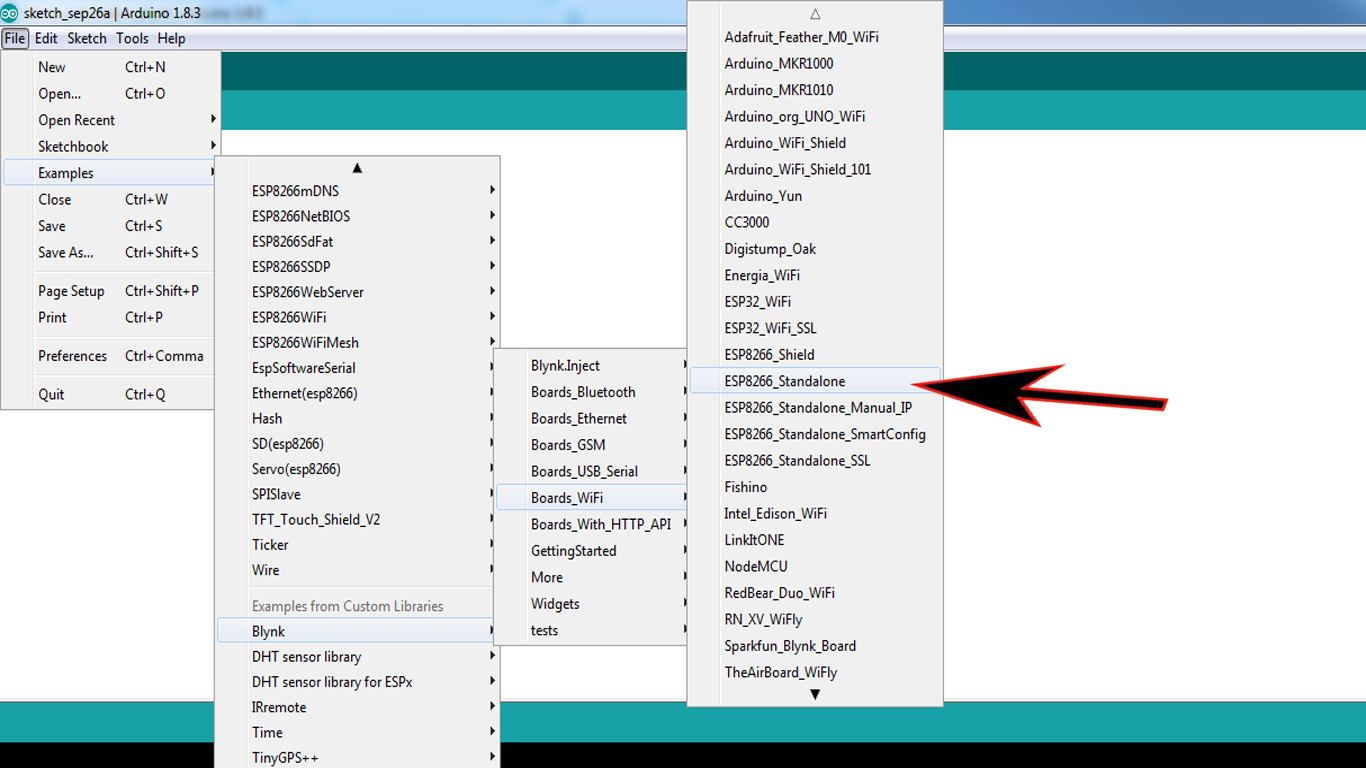Expand ESP8266NetBIOS examples
The width and height of the screenshot is (1366, 768).
tap(357, 216)
